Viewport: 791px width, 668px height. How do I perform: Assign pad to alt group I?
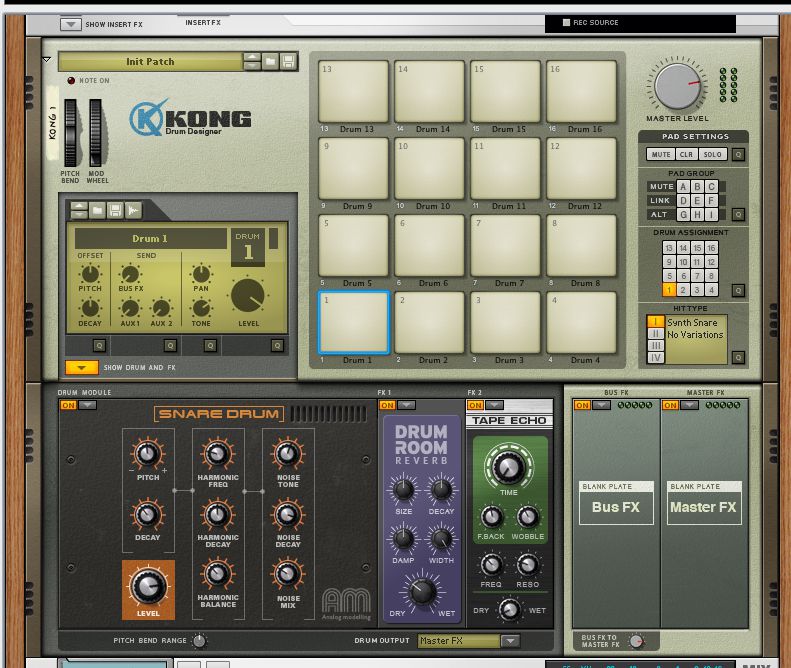point(711,214)
